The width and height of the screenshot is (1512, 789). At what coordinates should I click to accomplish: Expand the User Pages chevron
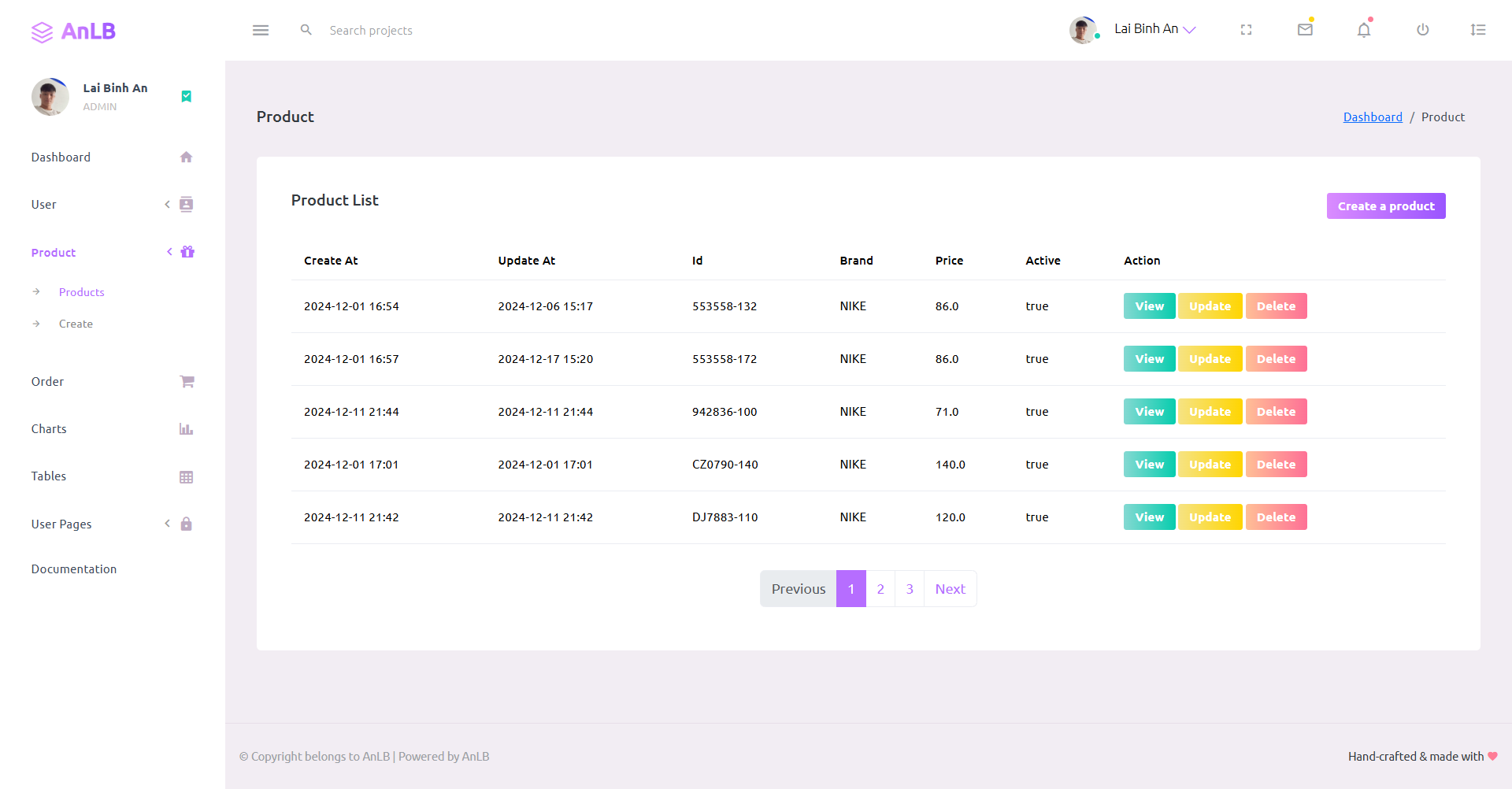click(167, 524)
